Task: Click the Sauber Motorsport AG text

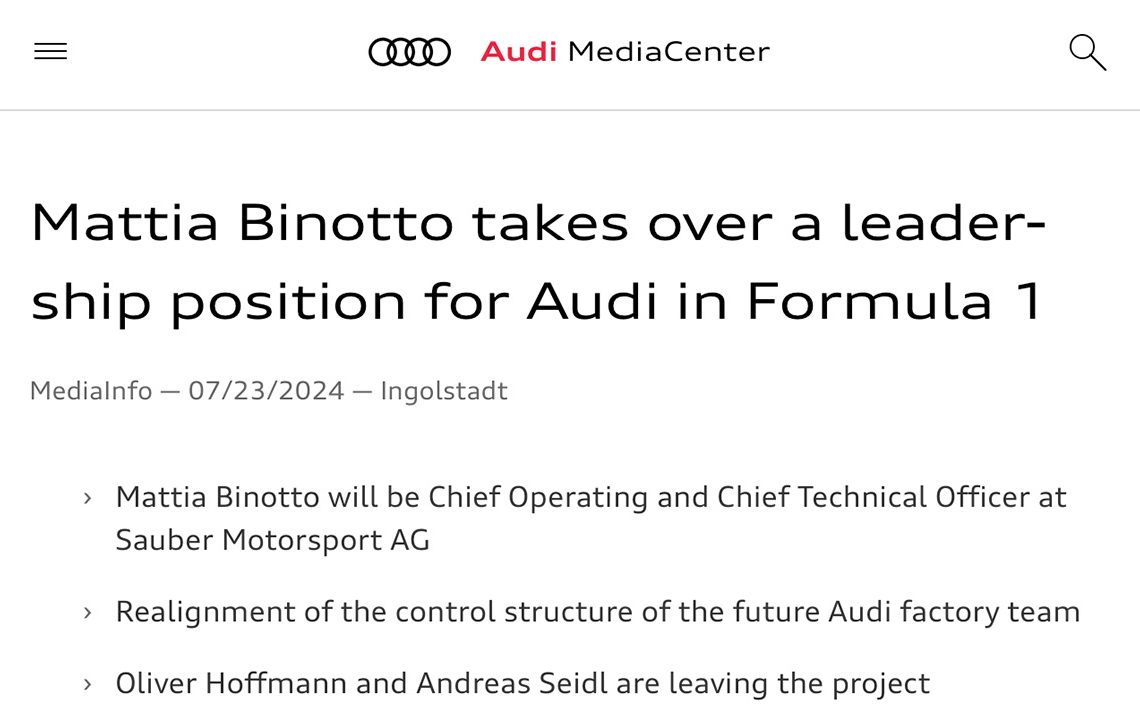Action: click(x=272, y=540)
